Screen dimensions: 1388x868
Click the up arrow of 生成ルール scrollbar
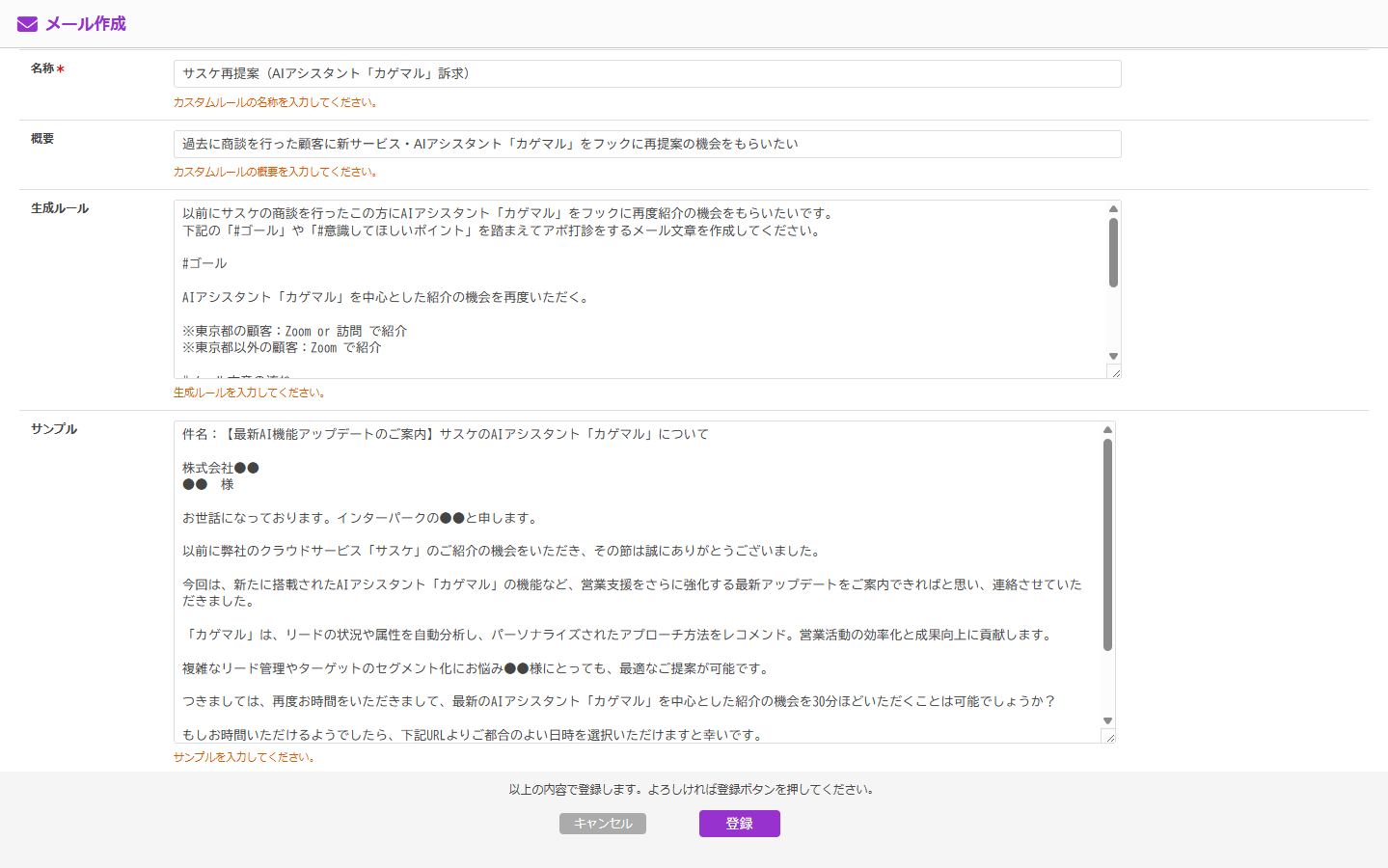(1114, 208)
